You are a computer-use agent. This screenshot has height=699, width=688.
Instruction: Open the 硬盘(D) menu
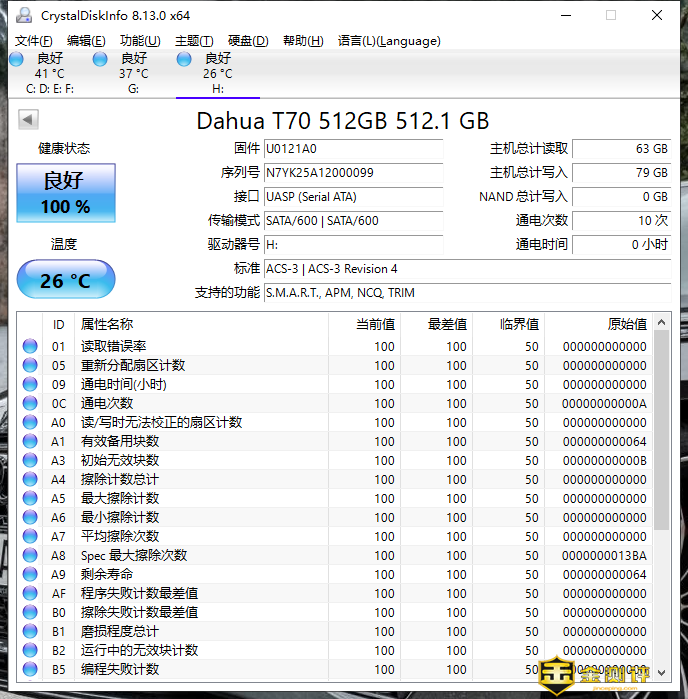(248, 41)
